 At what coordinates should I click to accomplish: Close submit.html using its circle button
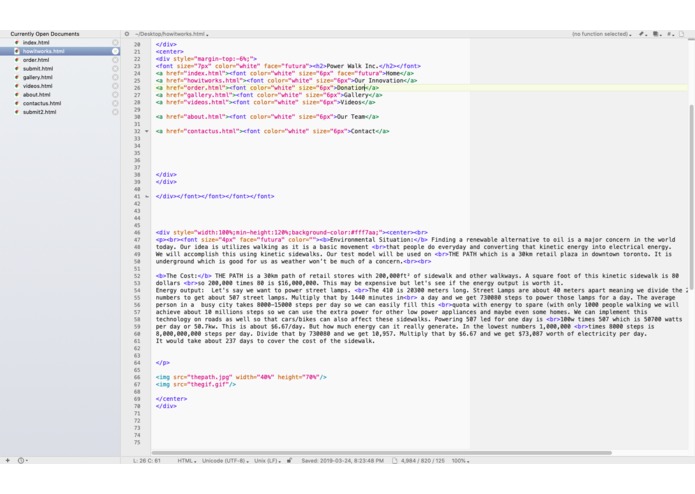tap(115, 69)
